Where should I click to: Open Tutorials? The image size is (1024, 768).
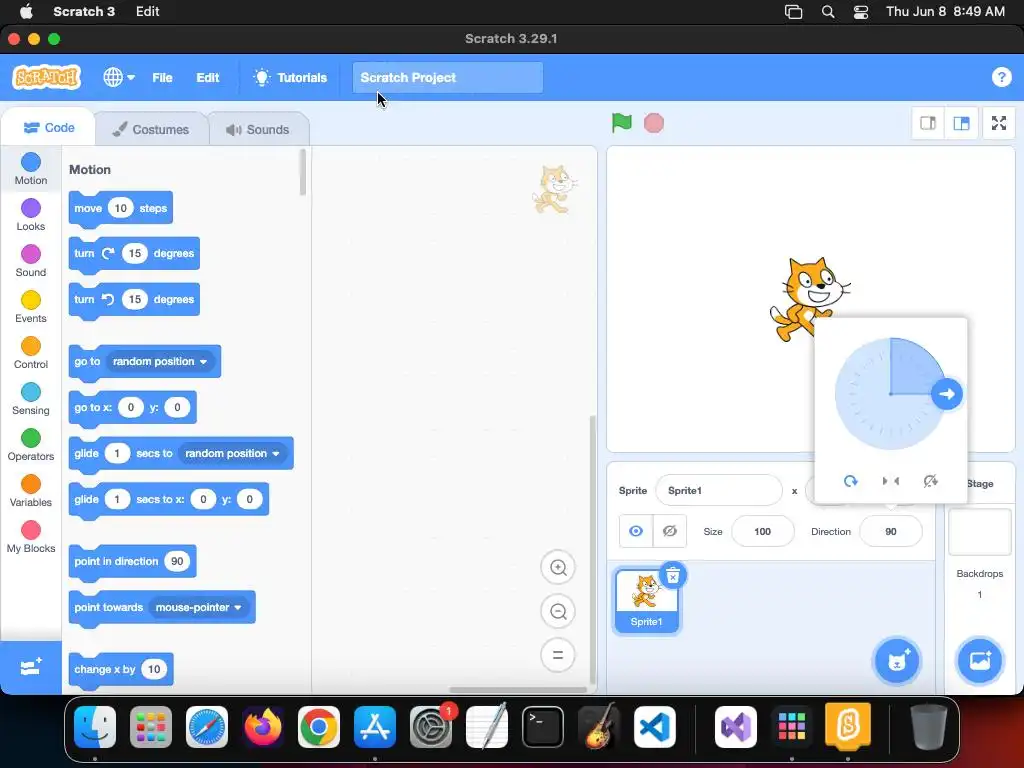click(x=290, y=77)
